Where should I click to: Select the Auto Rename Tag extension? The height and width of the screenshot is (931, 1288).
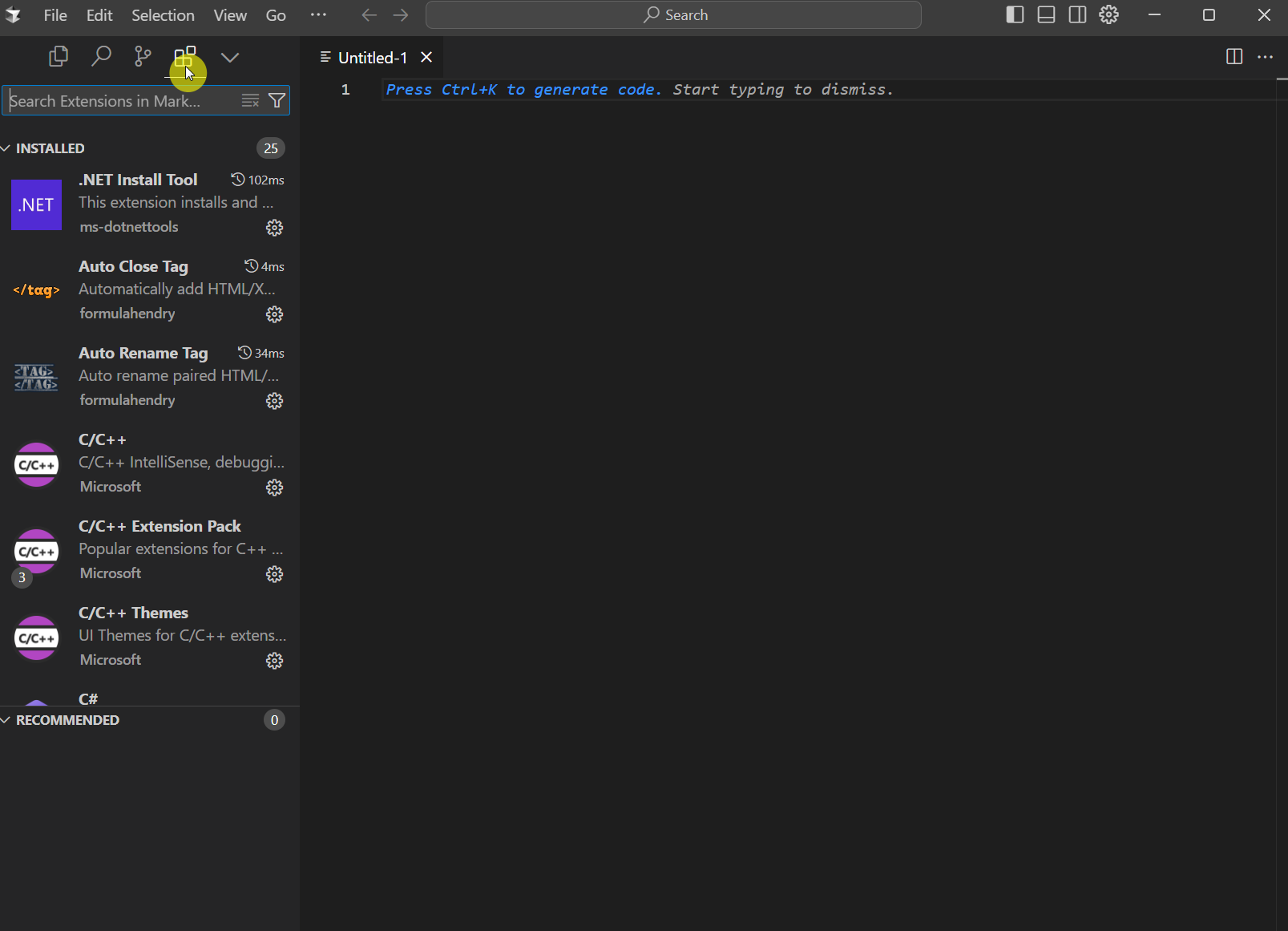pyautogui.click(x=150, y=377)
